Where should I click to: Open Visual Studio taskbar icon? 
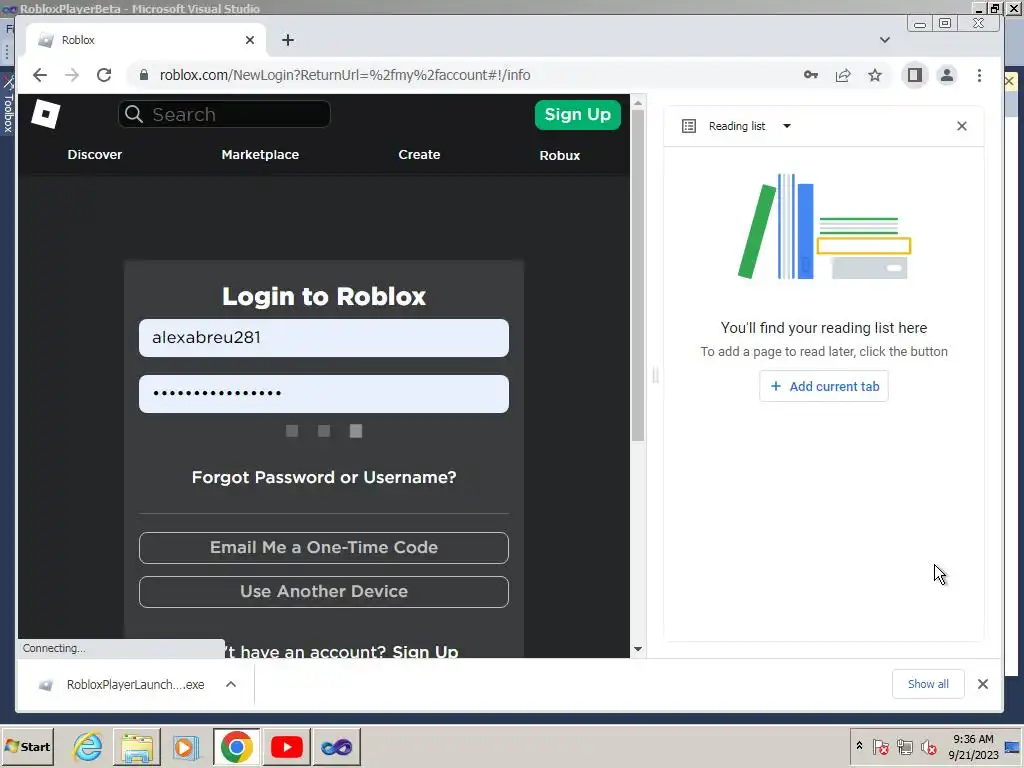click(336, 746)
